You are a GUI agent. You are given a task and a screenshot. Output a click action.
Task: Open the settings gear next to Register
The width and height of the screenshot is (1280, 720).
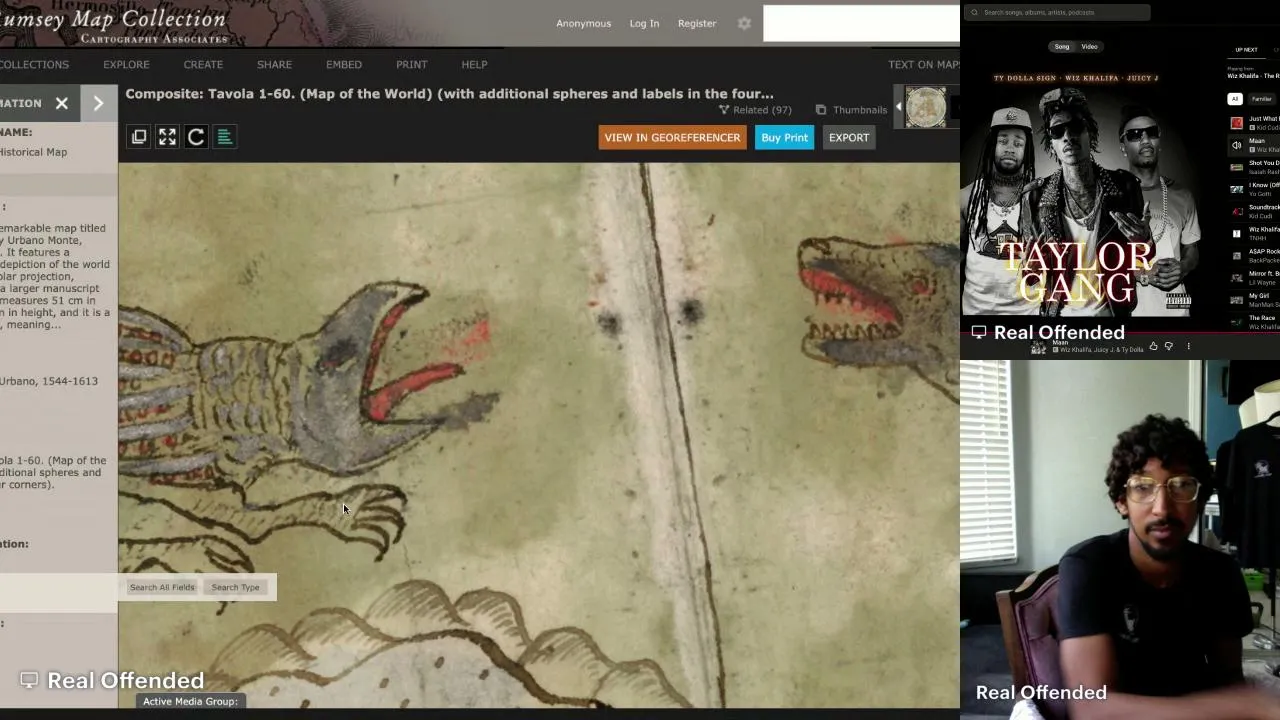(744, 23)
